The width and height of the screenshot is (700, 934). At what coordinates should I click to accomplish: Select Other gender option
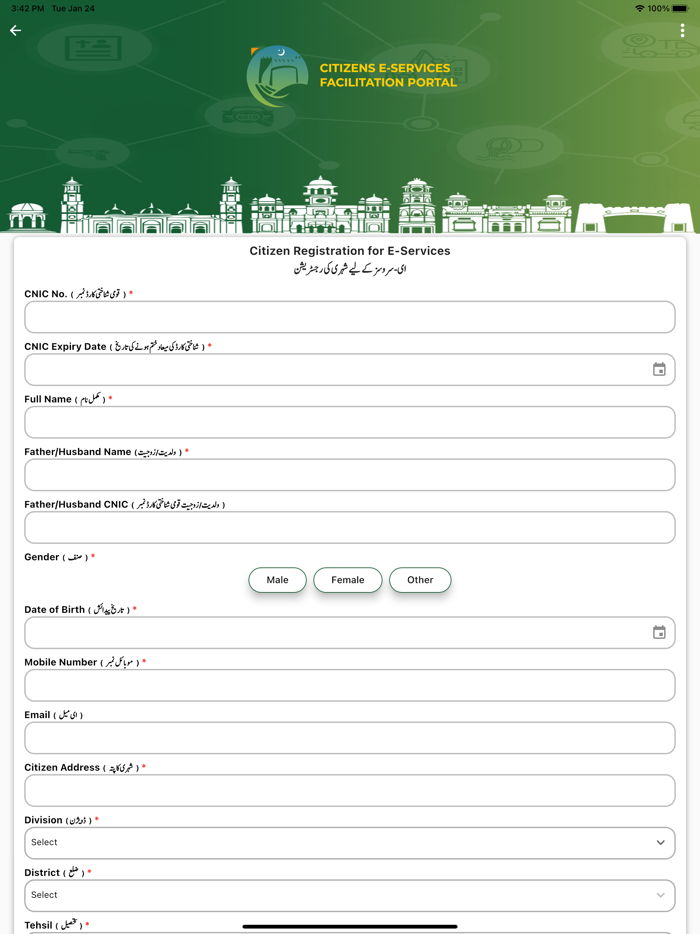420,580
